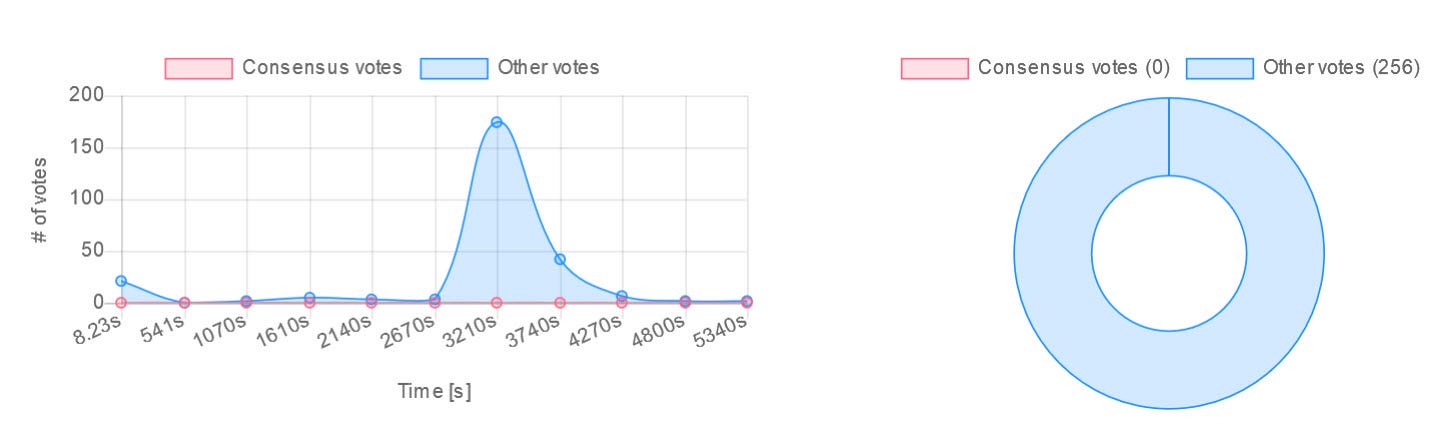Screen dimensions: 1435x438
Task: Toggle Consensus votes (0) doughnut legend
Action: [1034, 68]
